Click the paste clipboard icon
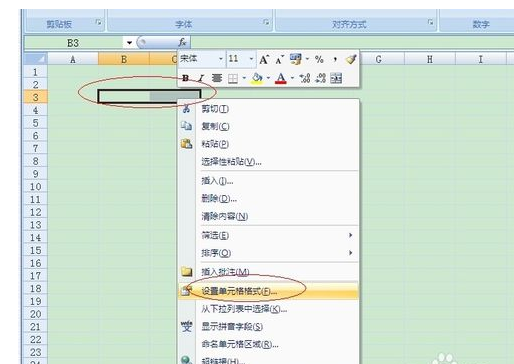This screenshot has width=514, height=364. pyautogui.click(x=186, y=144)
